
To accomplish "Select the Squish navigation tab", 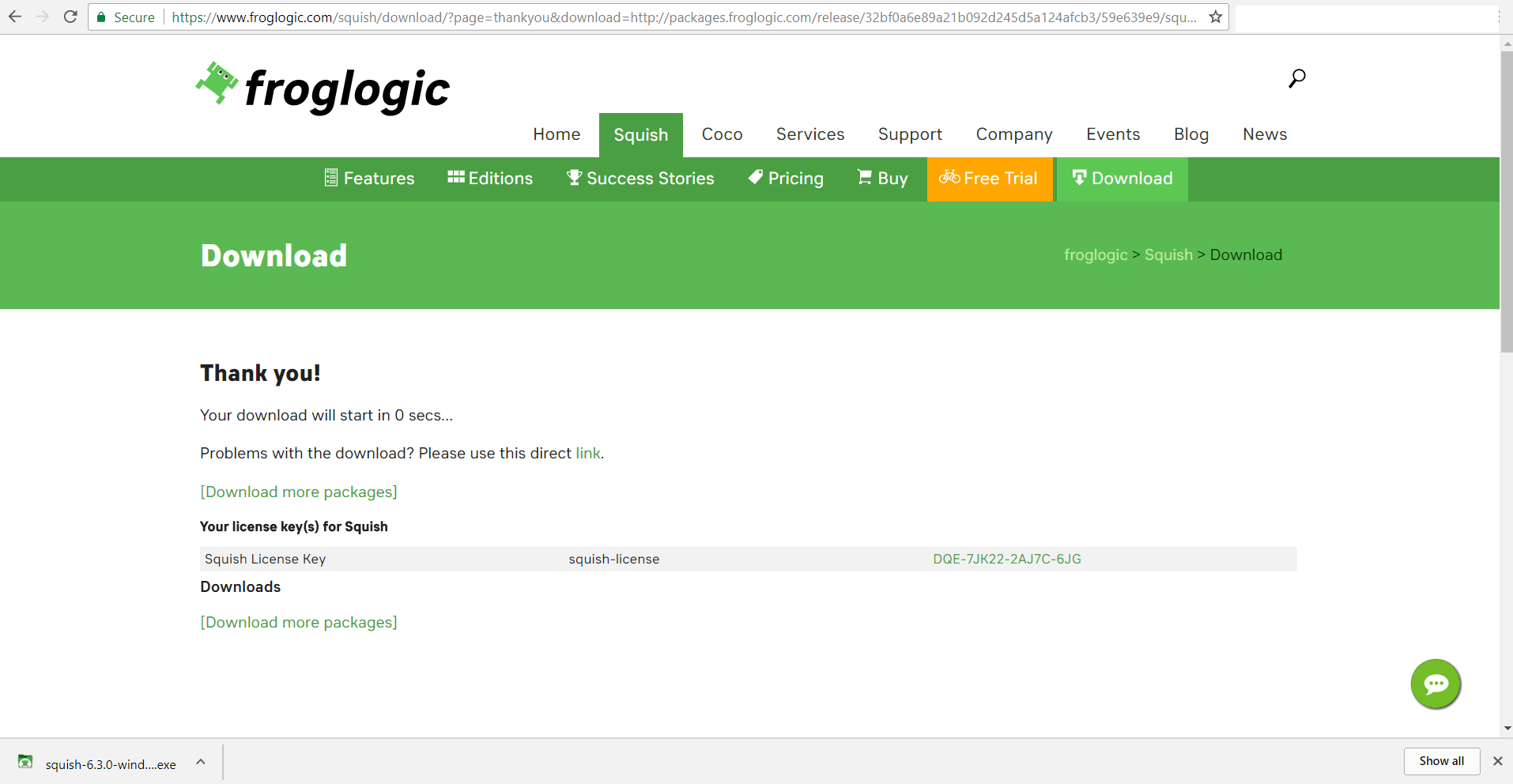I will point(641,135).
